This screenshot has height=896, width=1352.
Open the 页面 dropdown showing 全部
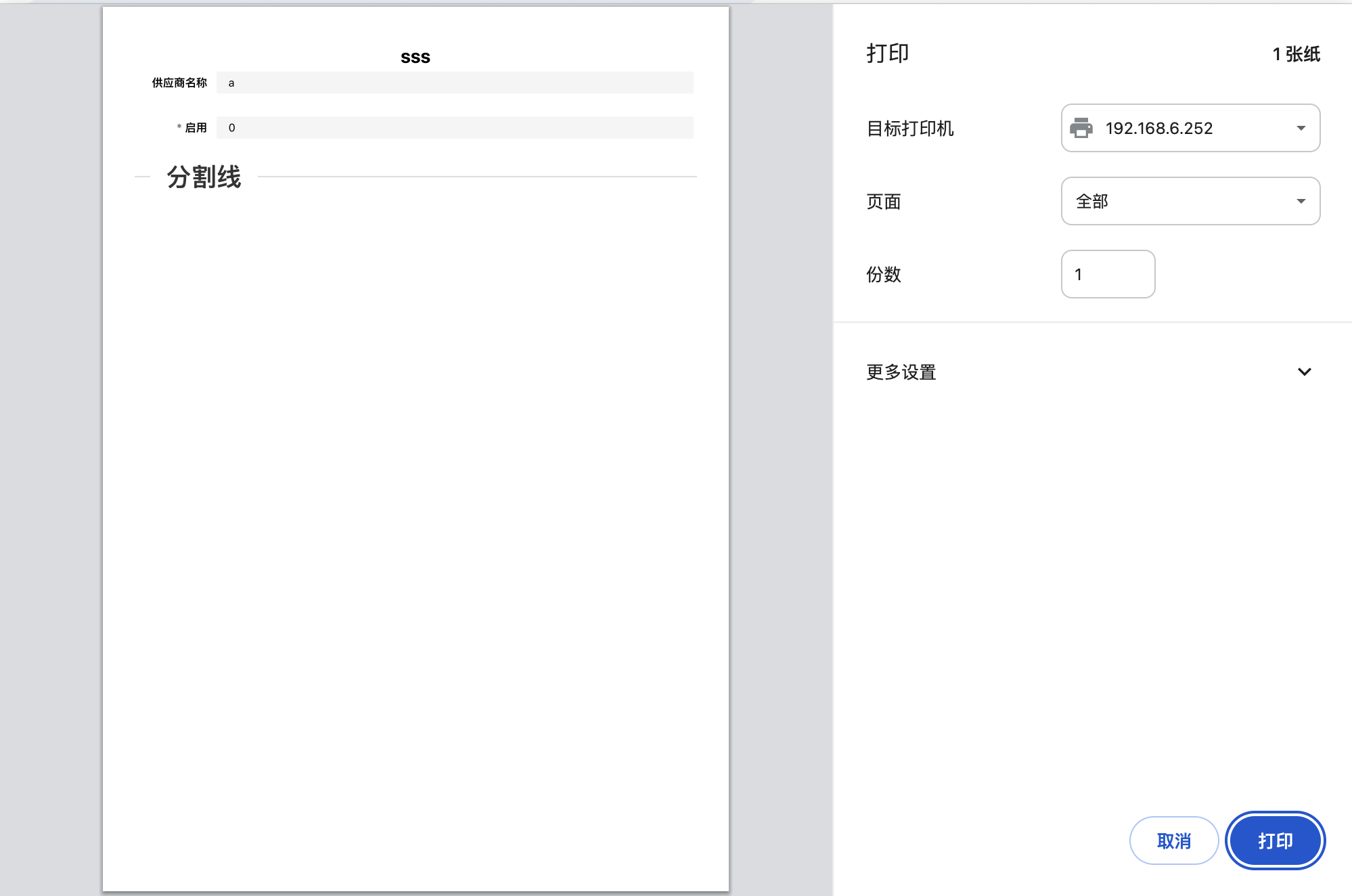point(1190,201)
